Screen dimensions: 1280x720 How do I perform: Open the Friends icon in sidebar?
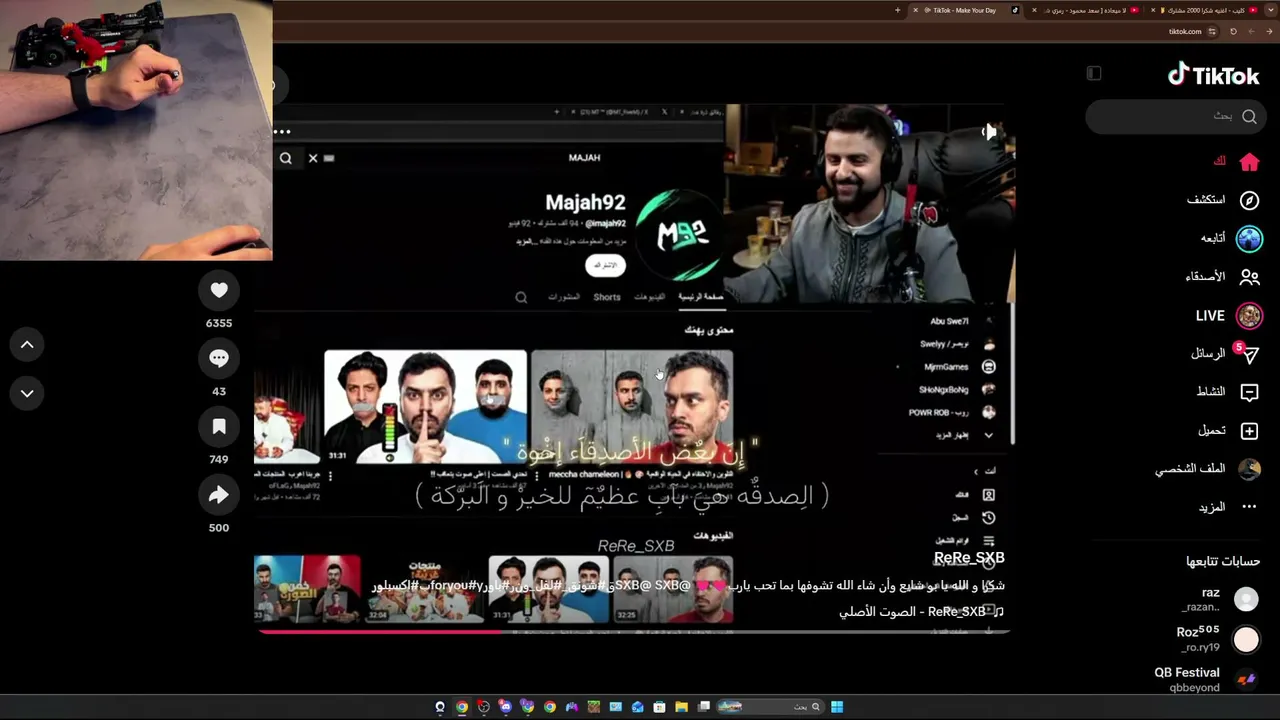pos(1249,277)
